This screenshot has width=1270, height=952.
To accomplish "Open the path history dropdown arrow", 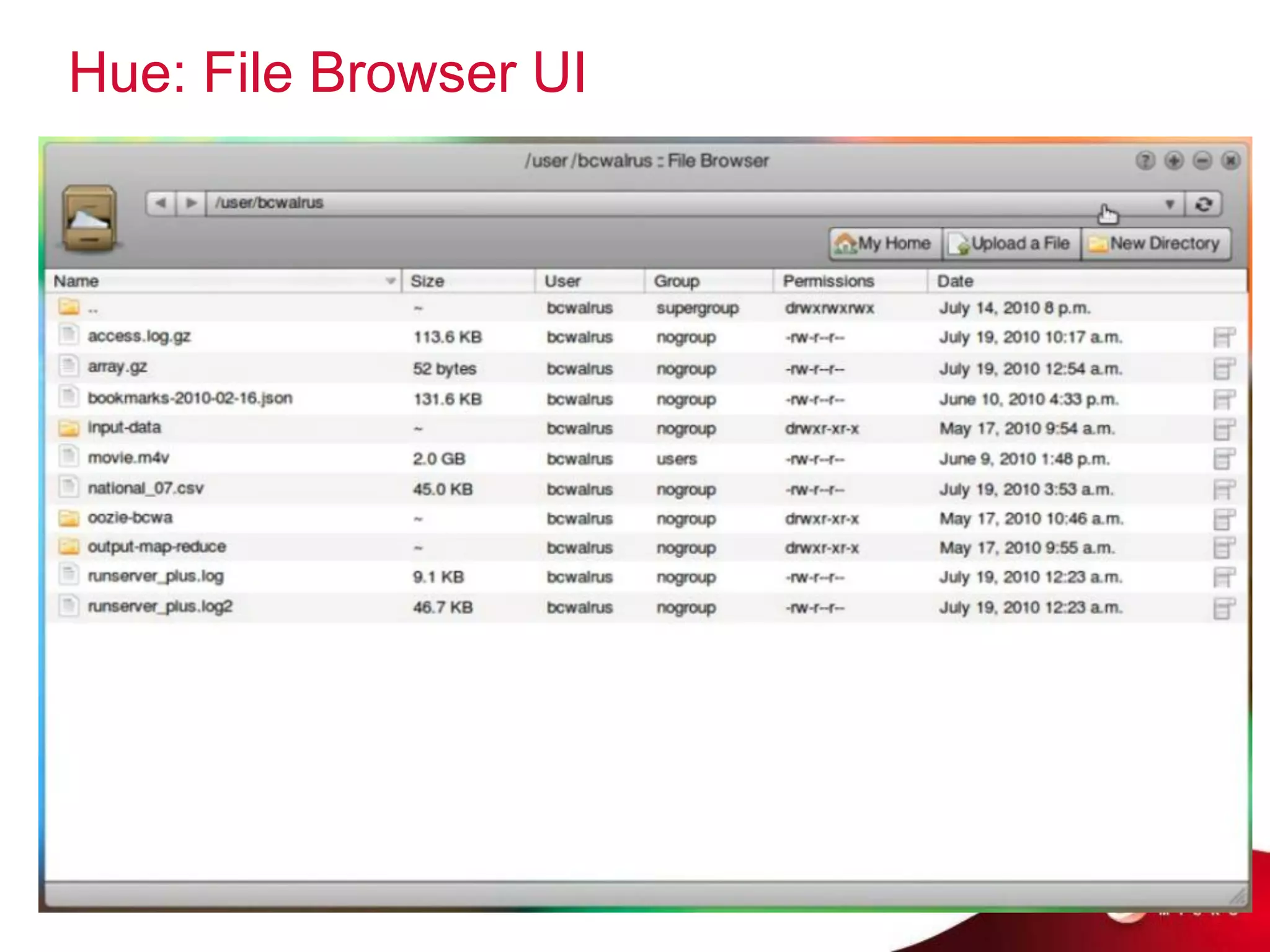I will 1170,204.
